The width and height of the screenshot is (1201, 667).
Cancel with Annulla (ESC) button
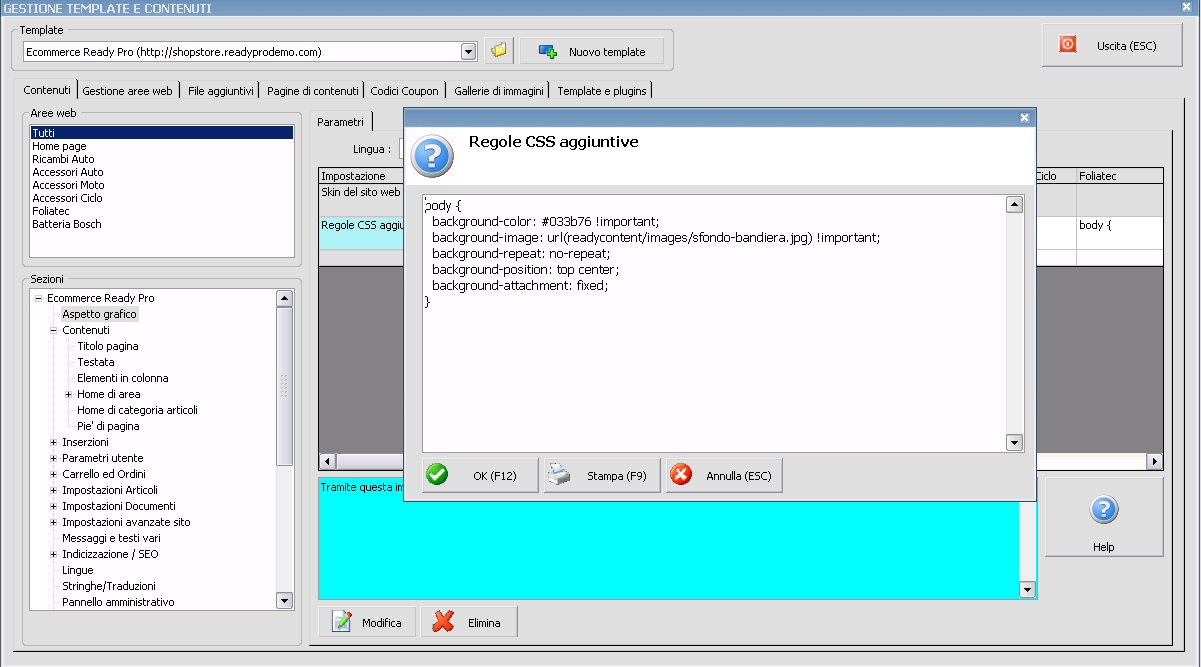coord(724,475)
